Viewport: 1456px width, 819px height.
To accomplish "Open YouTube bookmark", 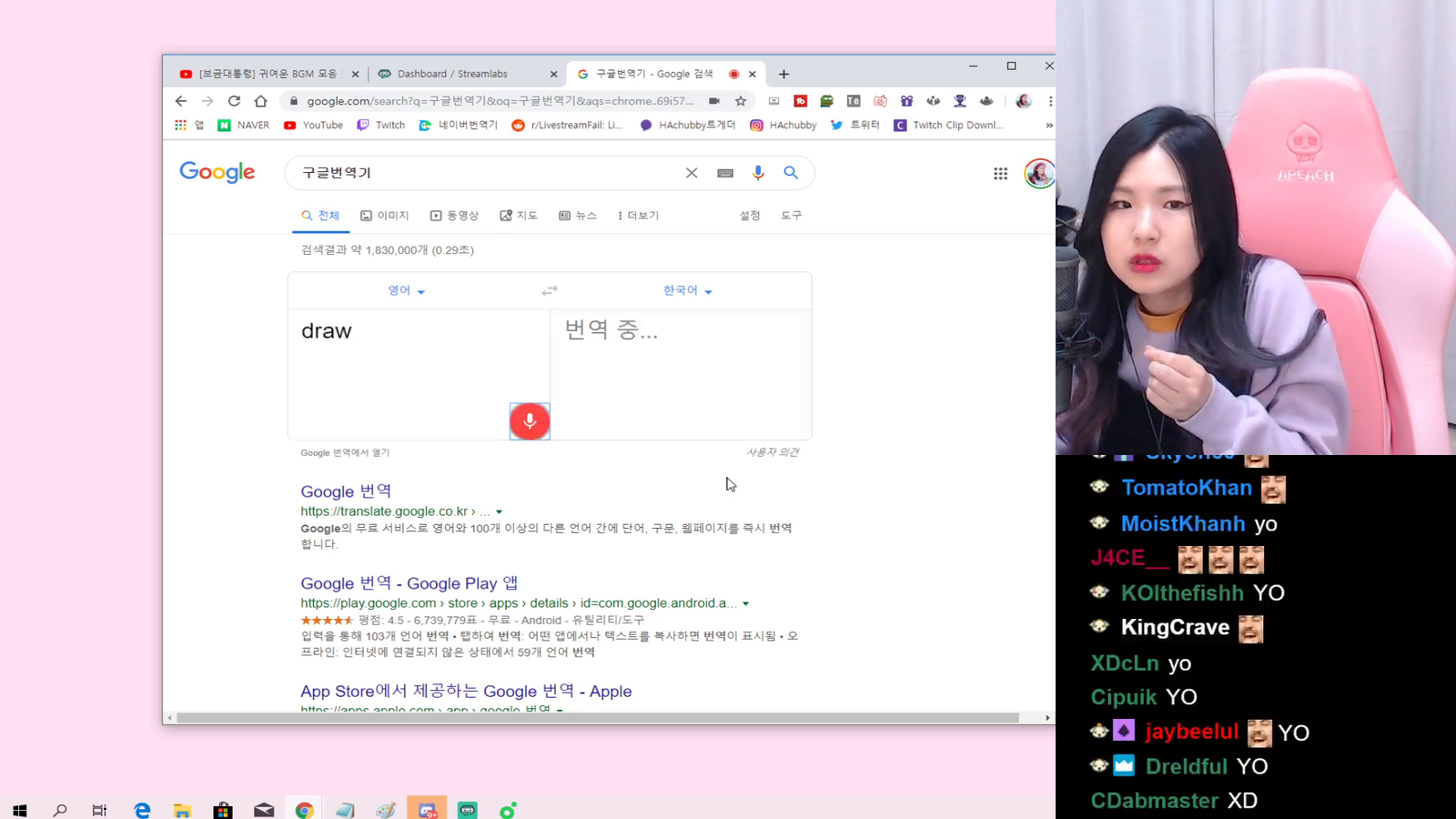I will click(313, 126).
